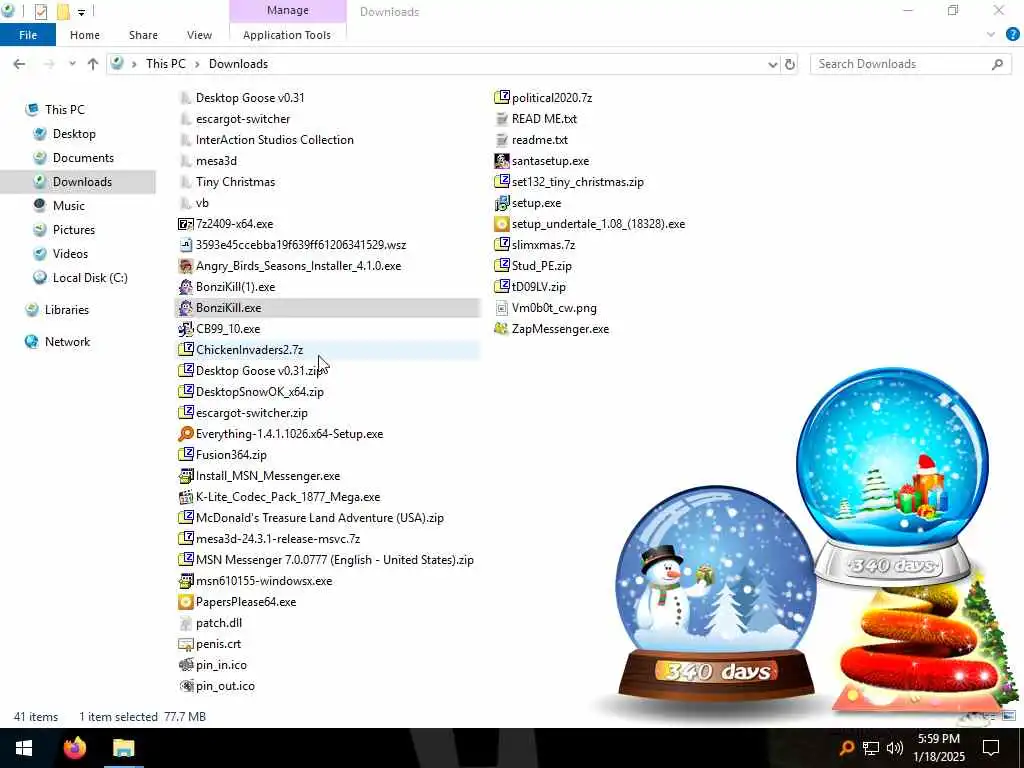
Task: Open the Action Center notifications icon
Action: 991,748
